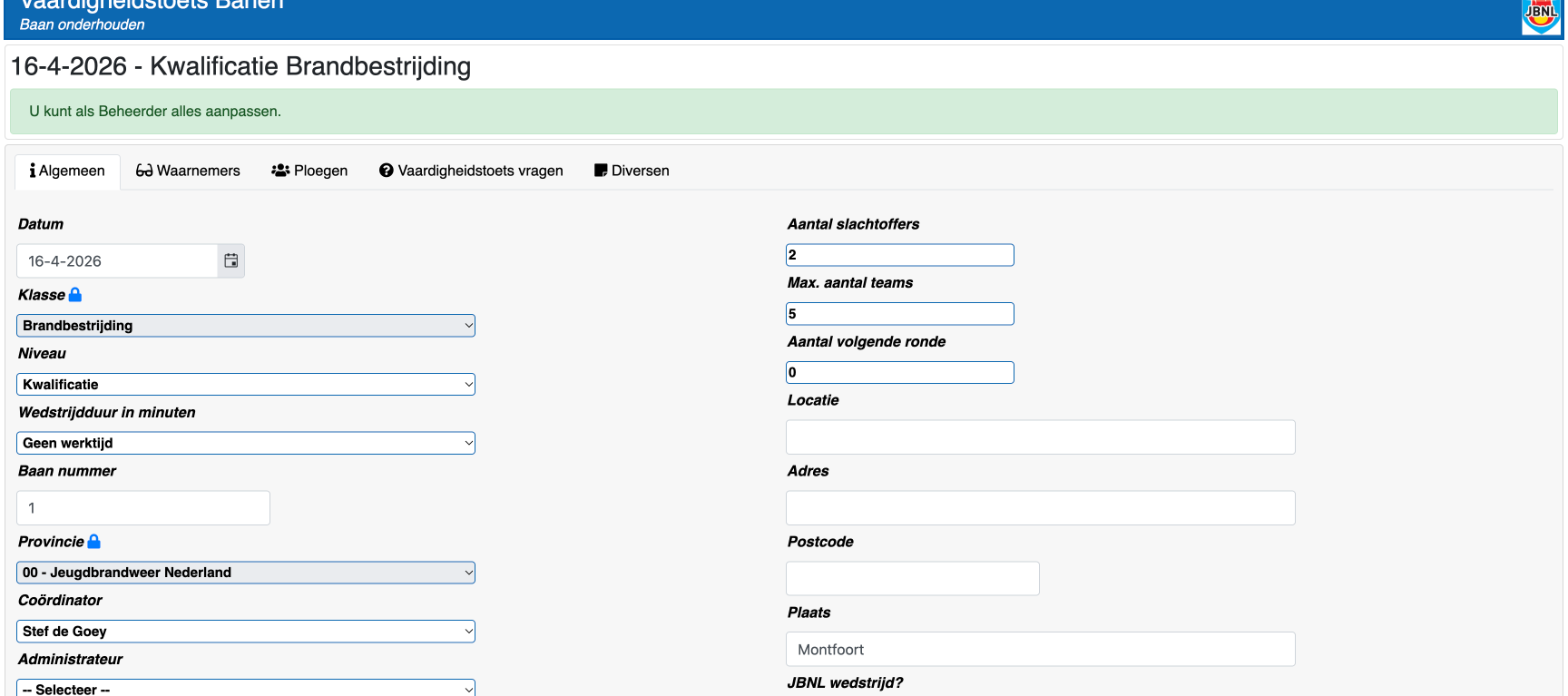This screenshot has width=1568, height=696.
Task: Open the Administrateur dropdown
Action: (246, 689)
